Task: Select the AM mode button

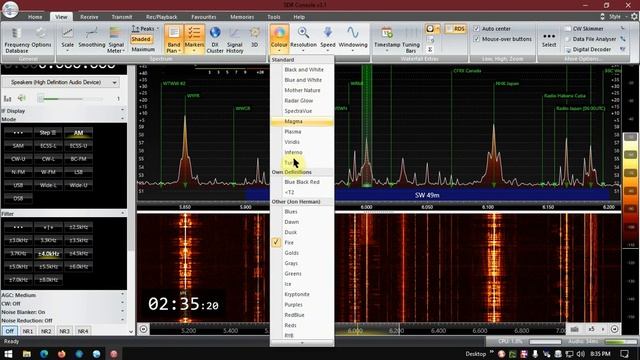Action: click(78, 133)
